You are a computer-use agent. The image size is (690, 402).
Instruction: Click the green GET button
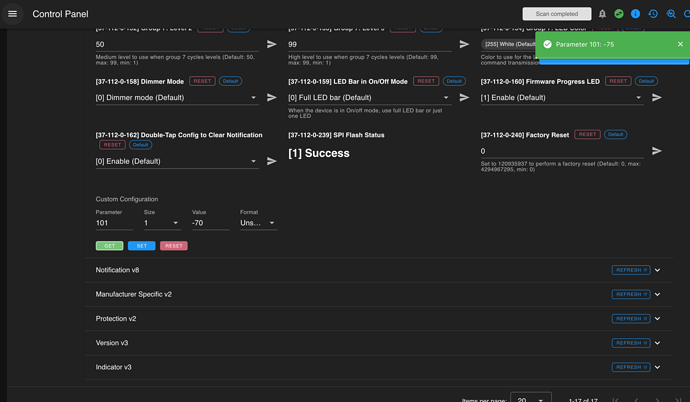click(109, 245)
